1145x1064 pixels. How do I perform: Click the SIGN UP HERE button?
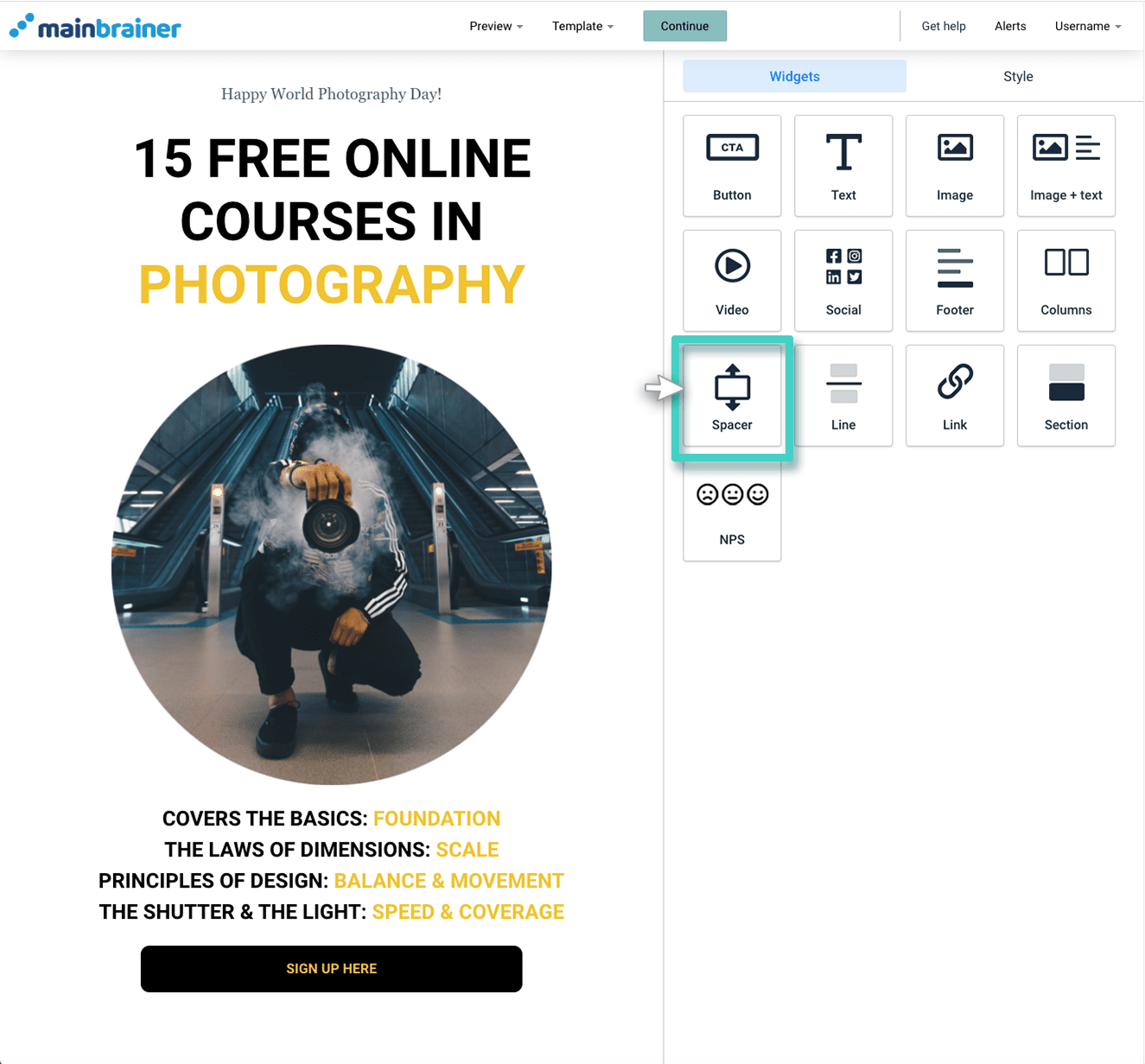(x=331, y=968)
